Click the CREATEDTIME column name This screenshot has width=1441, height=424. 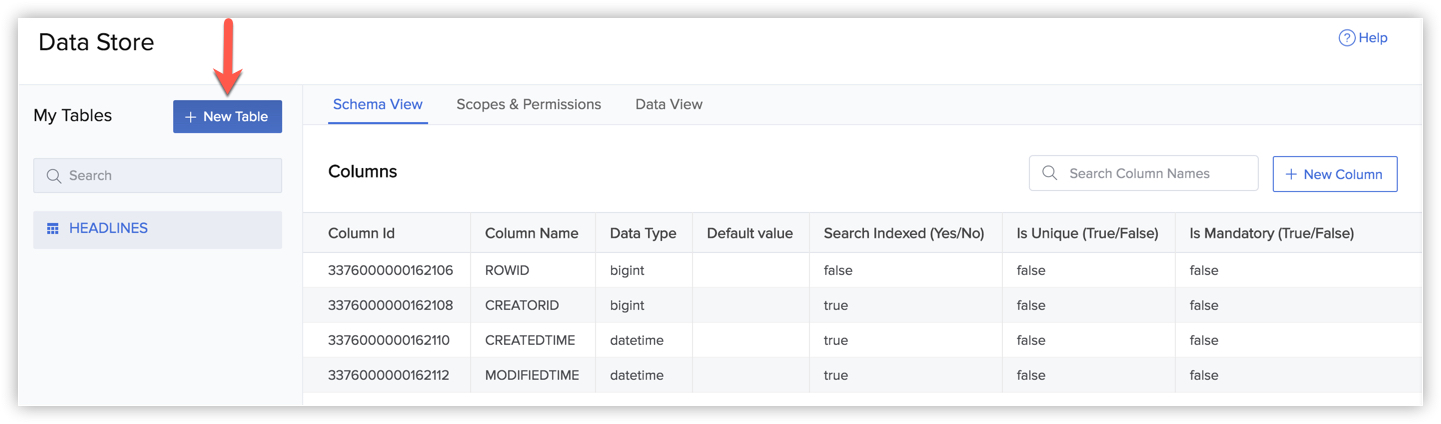click(529, 341)
